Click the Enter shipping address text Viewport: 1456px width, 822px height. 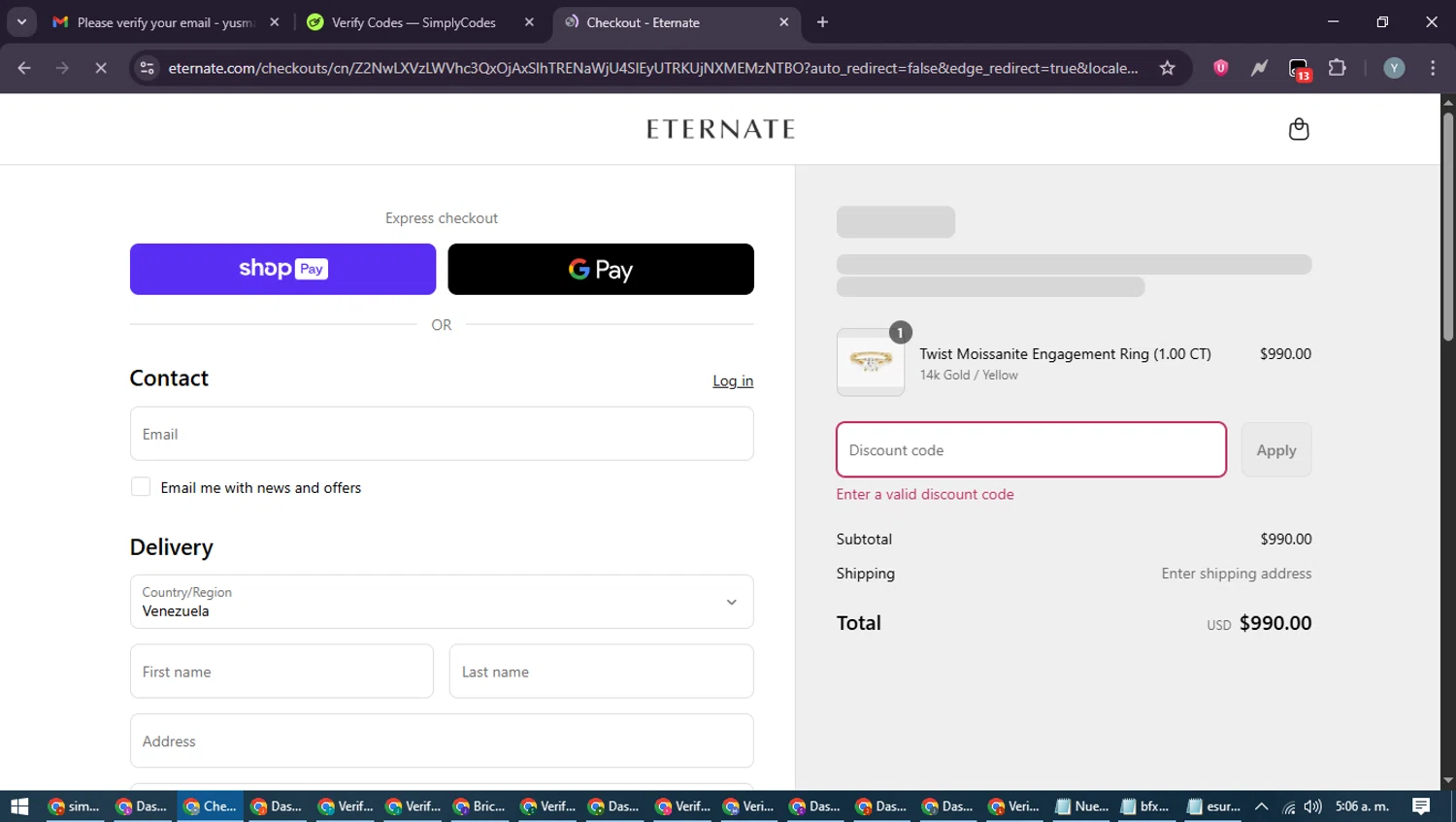coord(1236,574)
